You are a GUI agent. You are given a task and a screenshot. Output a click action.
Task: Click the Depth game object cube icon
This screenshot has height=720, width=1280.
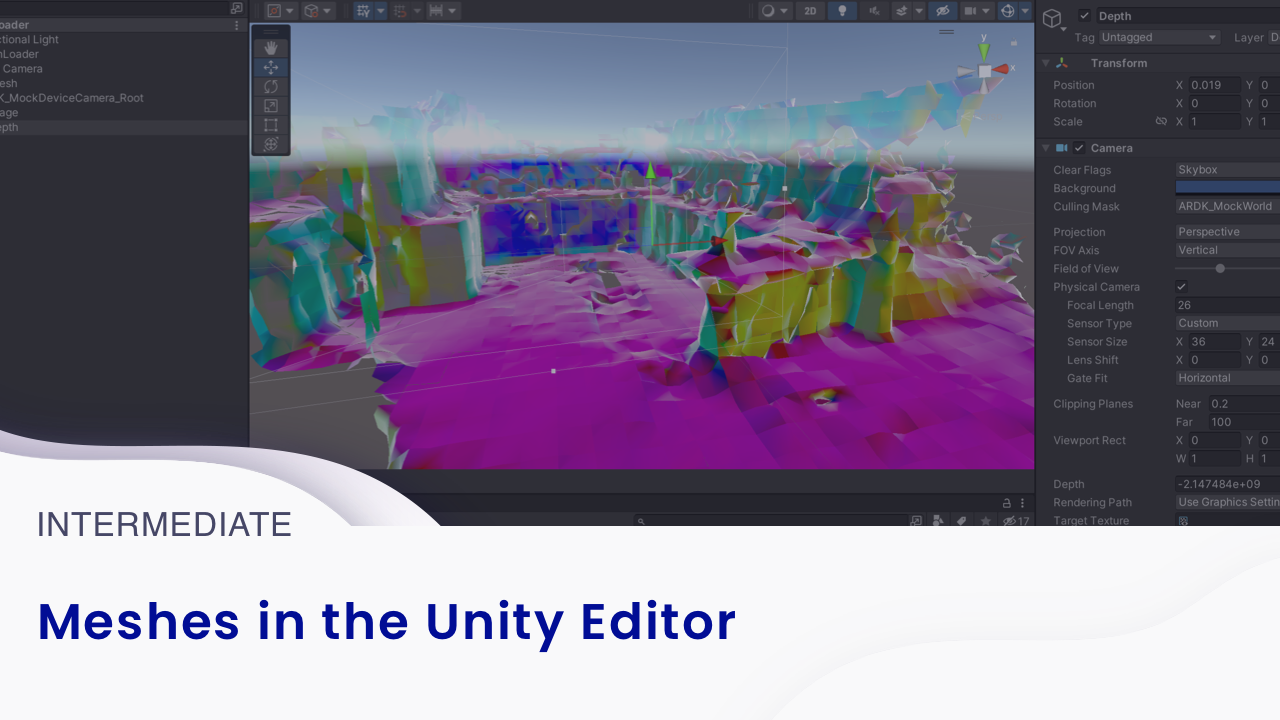click(1052, 18)
